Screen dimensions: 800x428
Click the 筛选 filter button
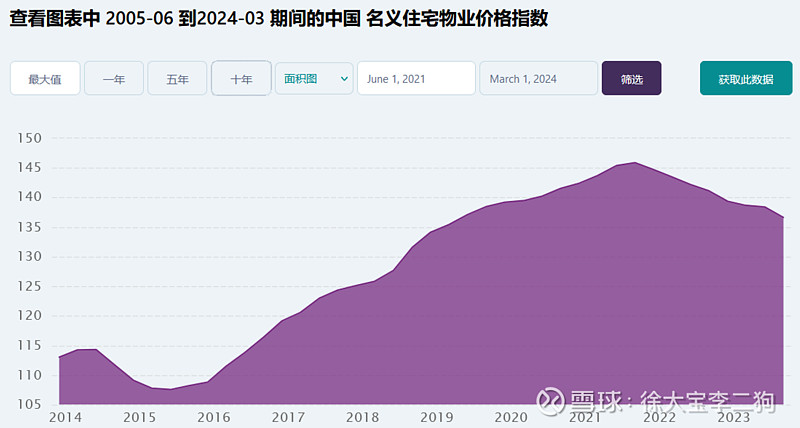tap(632, 79)
